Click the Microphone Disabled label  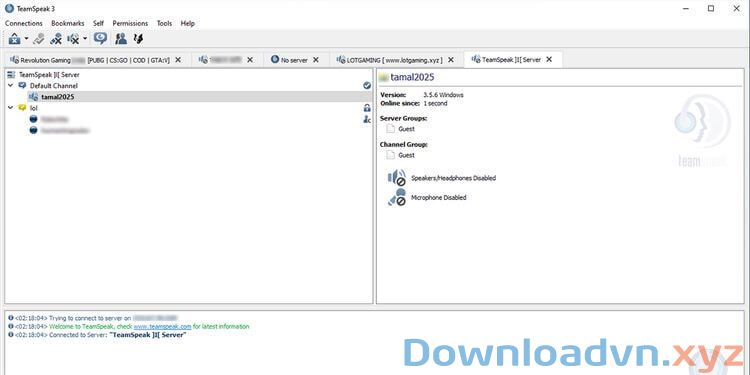[x=439, y=198]
